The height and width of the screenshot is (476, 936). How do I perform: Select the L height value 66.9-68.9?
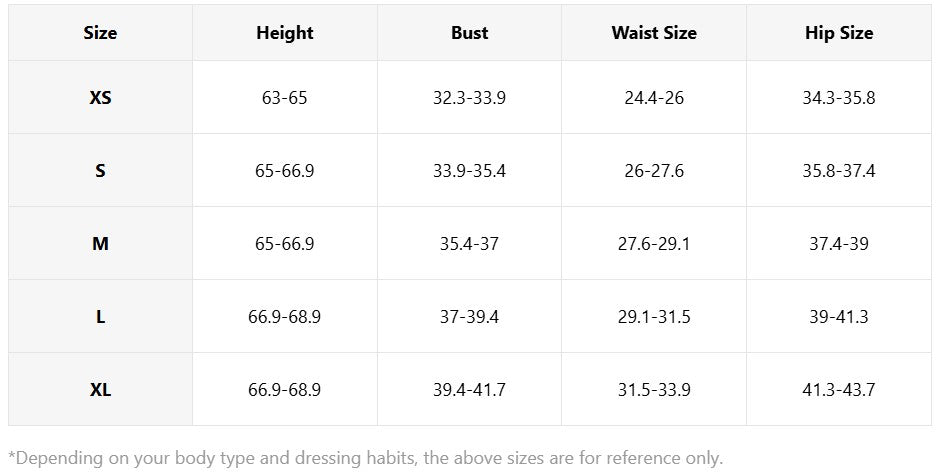coord(285,317)
